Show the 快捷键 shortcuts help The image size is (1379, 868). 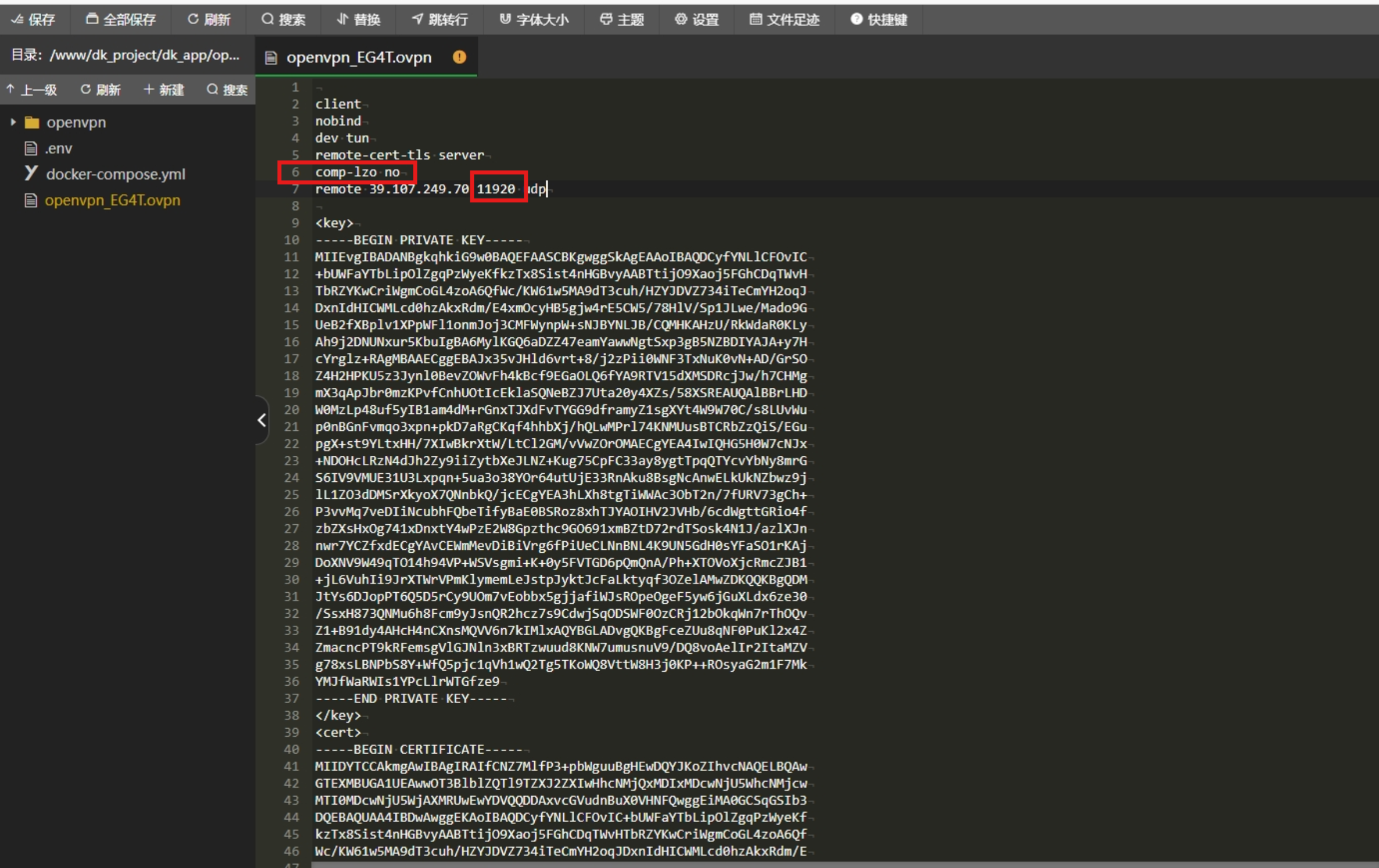879,20
